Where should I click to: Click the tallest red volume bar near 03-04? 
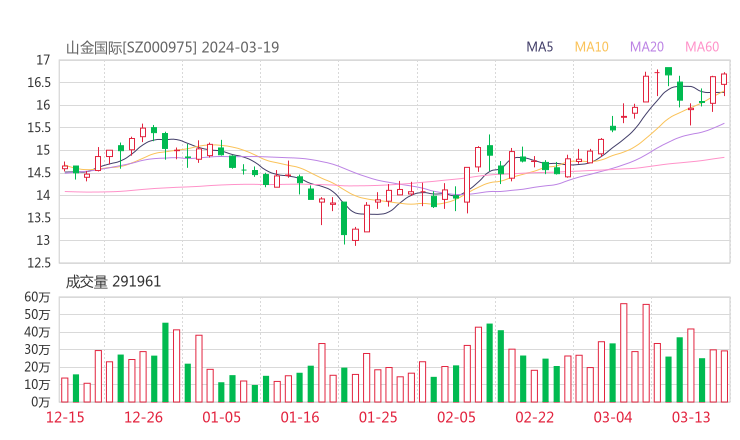point(623,353)
